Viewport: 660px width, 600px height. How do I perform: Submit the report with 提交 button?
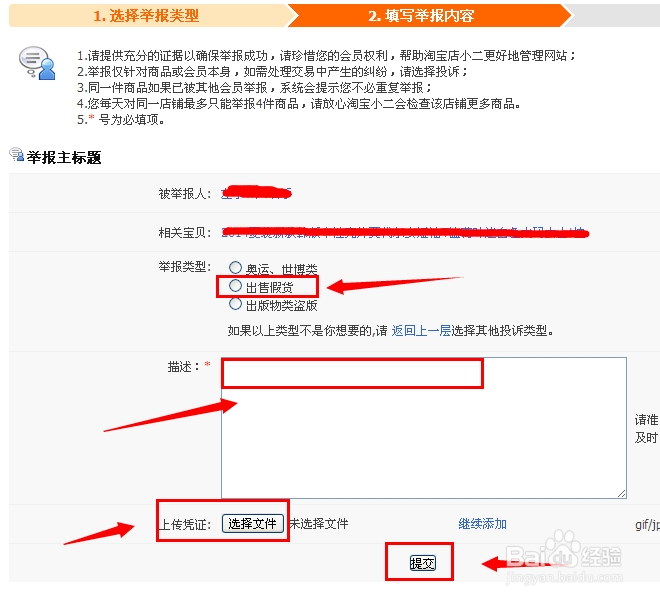click(x=423, y=563)
